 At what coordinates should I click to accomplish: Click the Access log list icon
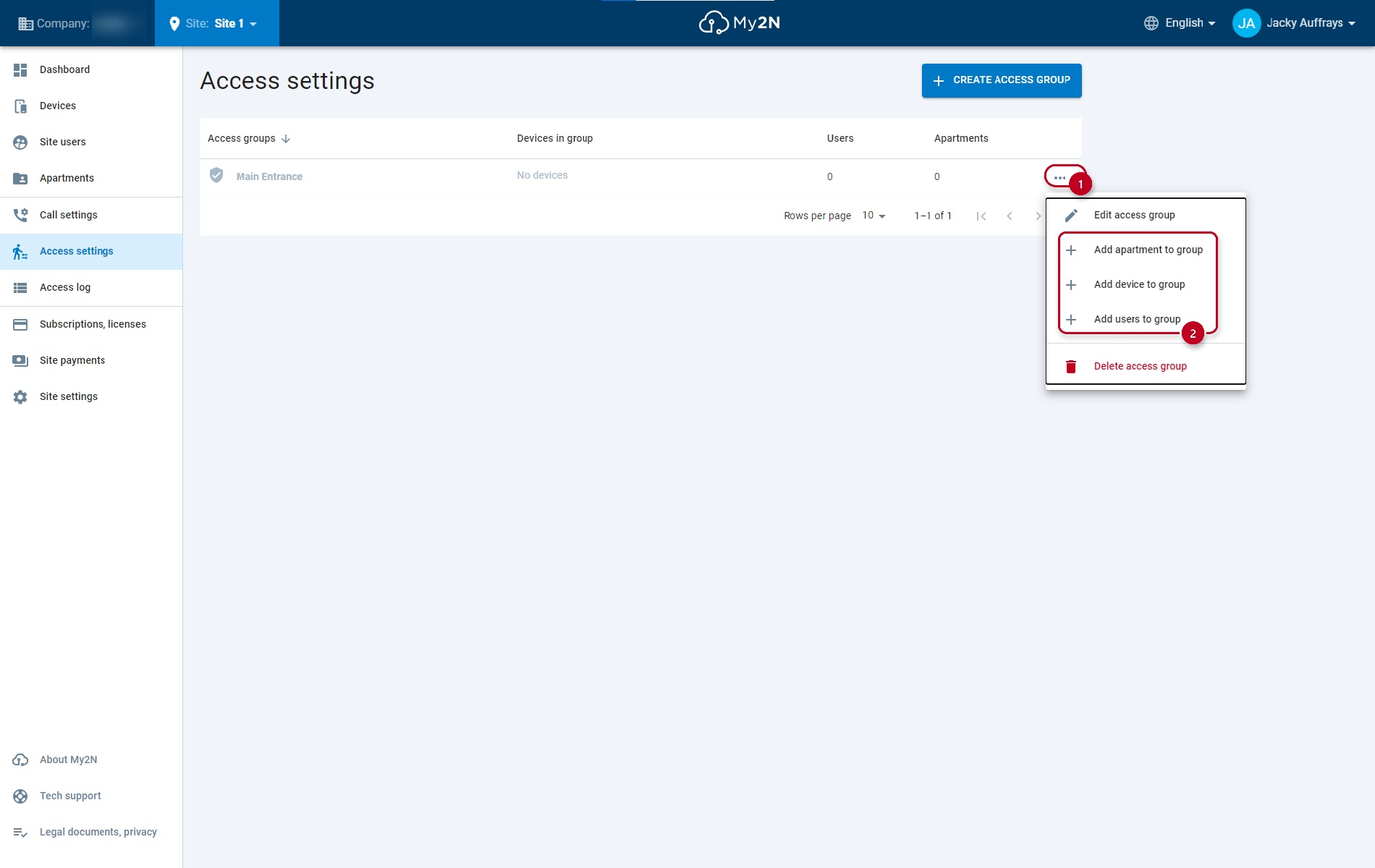tap(20, 288)
